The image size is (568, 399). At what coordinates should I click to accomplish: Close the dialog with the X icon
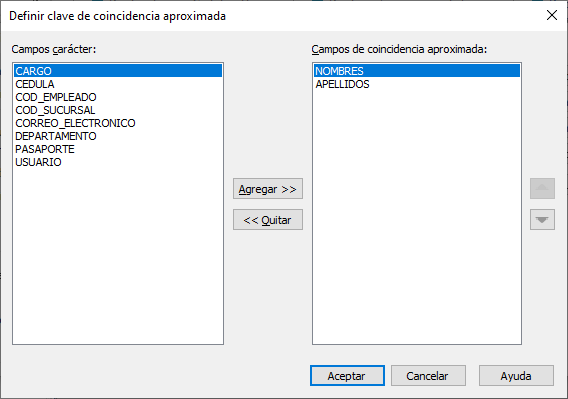552,15
